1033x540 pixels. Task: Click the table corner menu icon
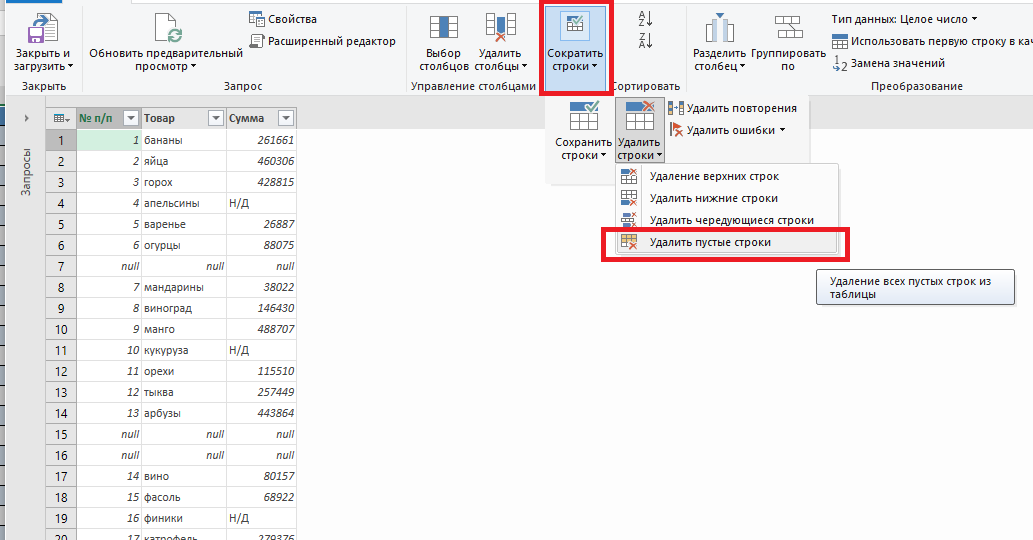coord(61,119)
